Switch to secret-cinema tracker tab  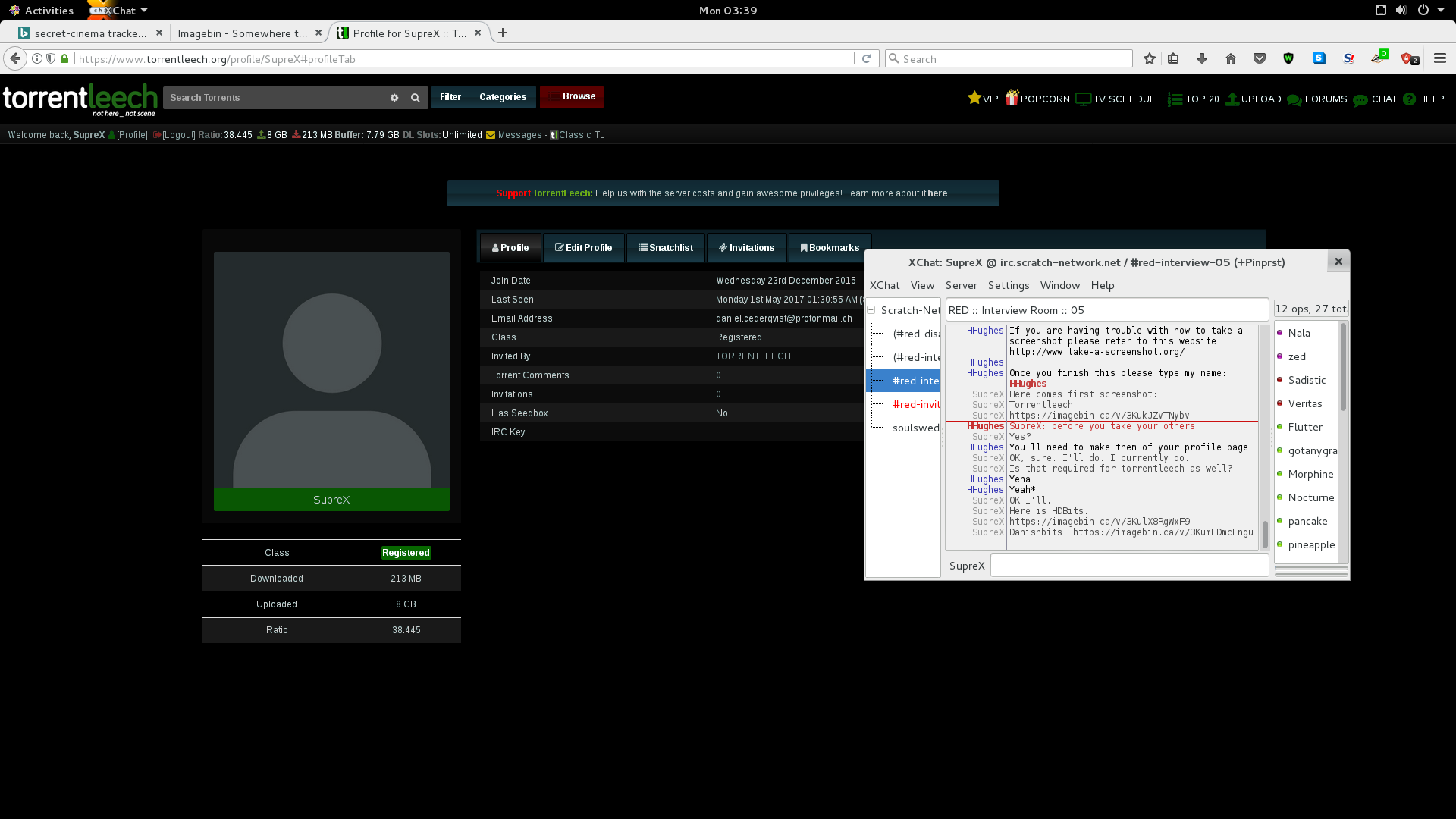click(90, 33)
